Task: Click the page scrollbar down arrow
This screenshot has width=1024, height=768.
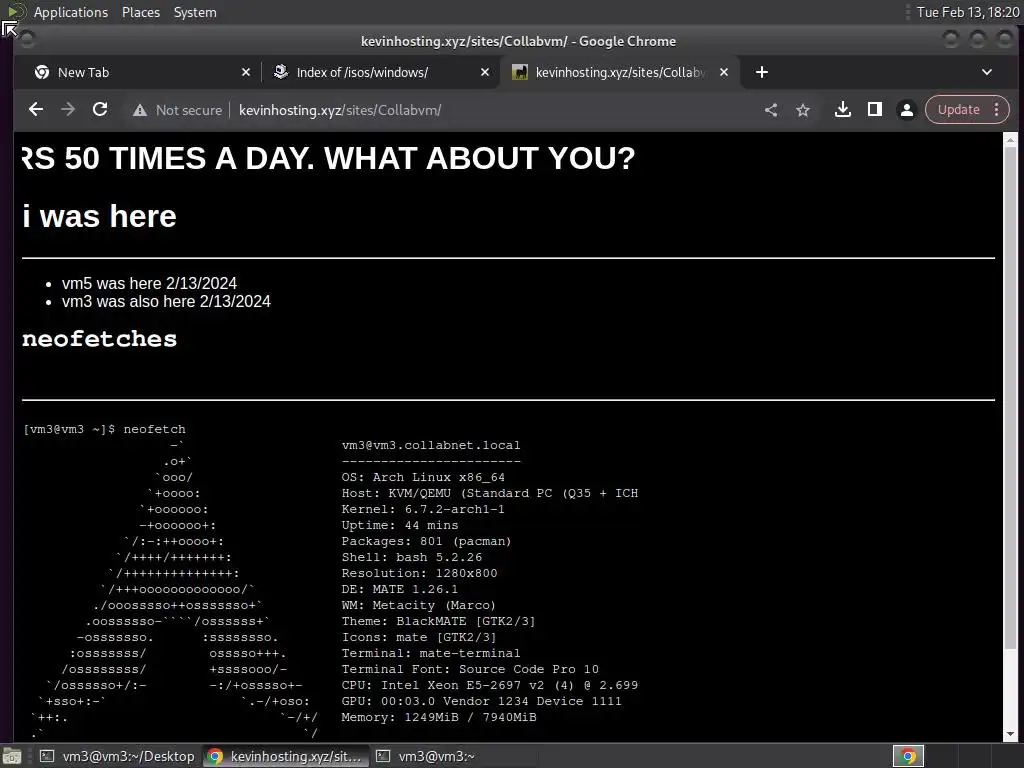Action: pos(1010,734)
